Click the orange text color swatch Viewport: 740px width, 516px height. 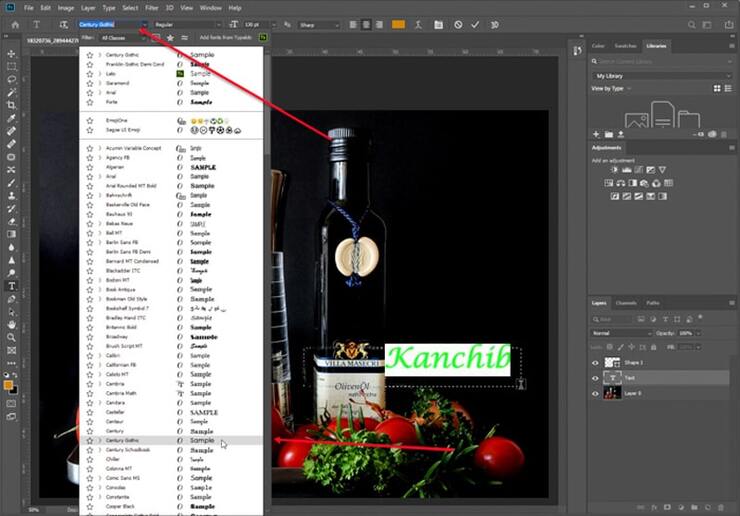[398, 24]
